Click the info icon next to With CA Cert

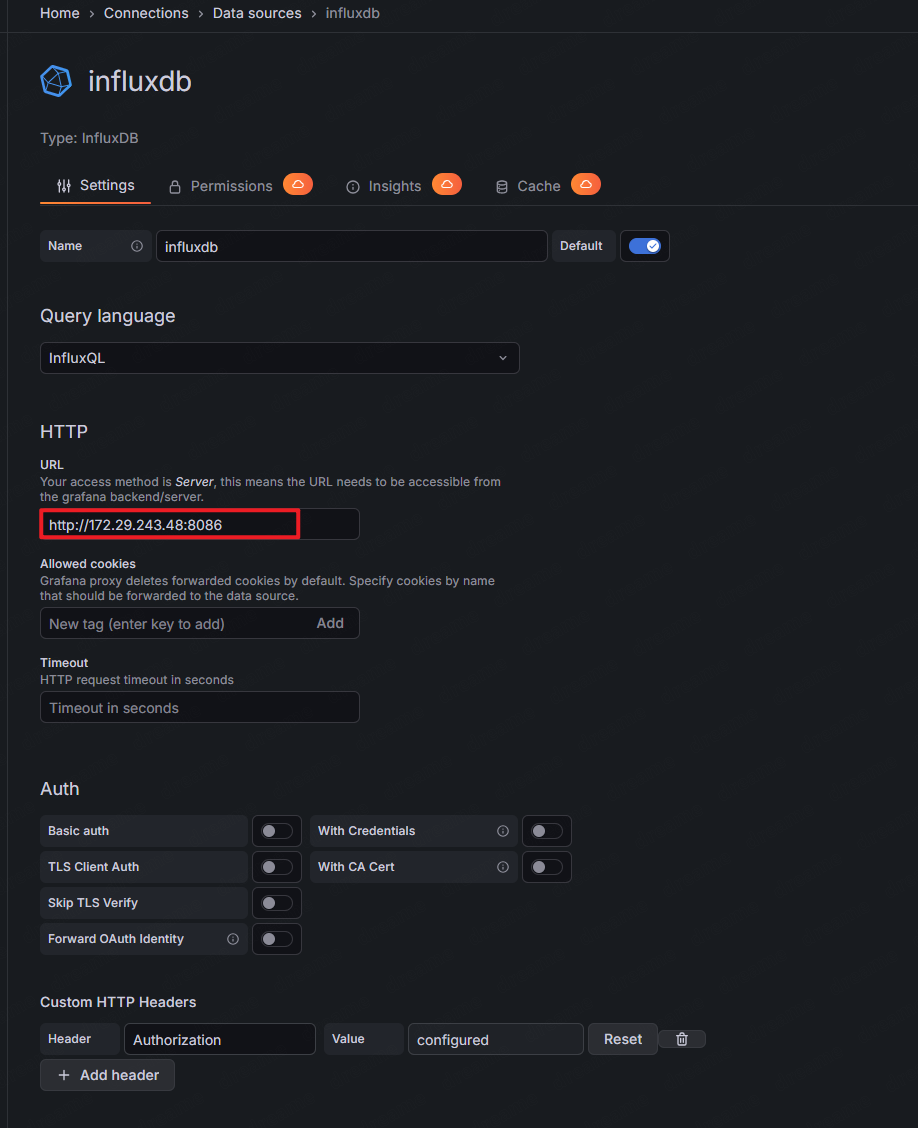503,867
